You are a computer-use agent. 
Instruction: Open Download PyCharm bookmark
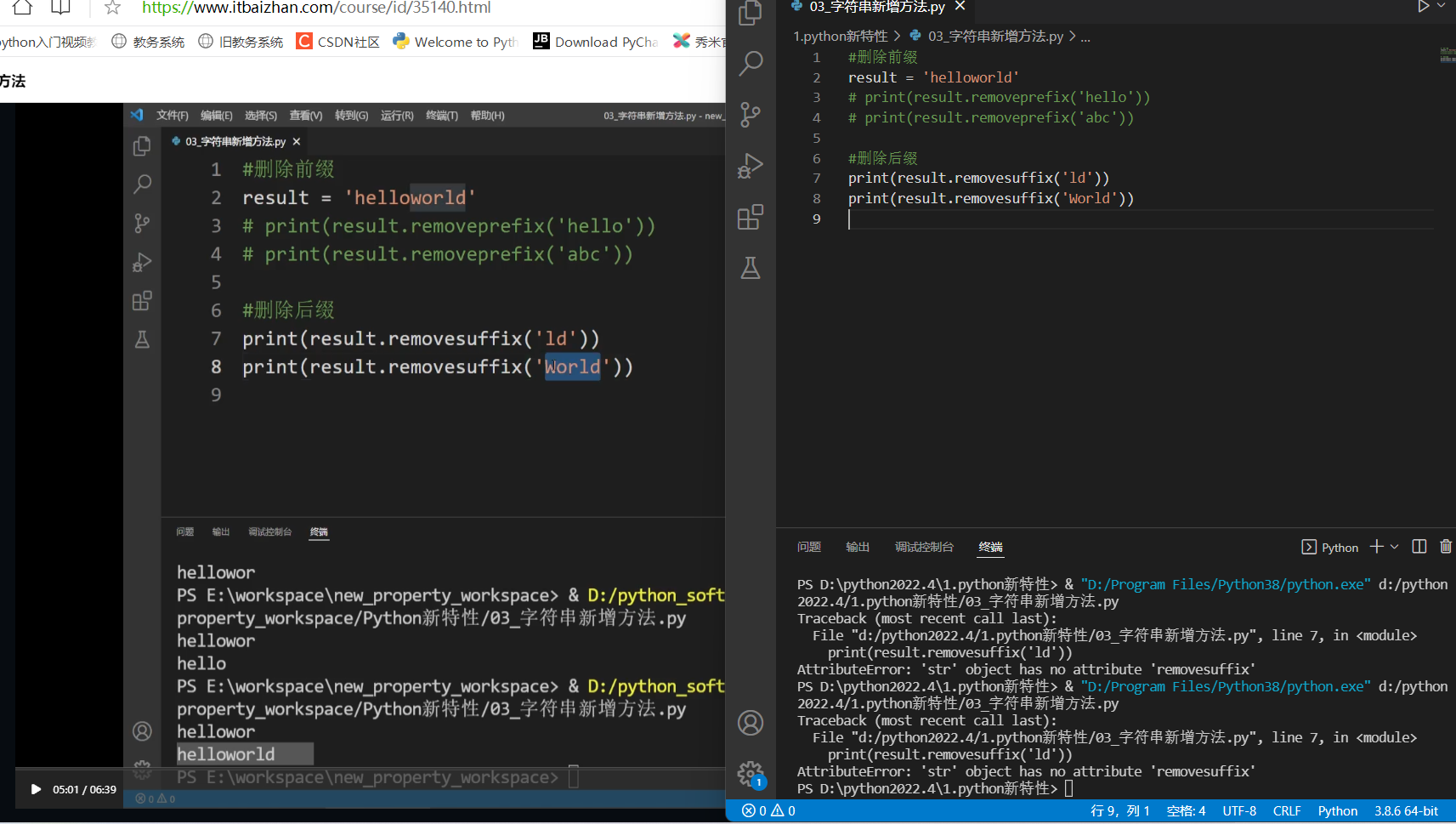595,42
